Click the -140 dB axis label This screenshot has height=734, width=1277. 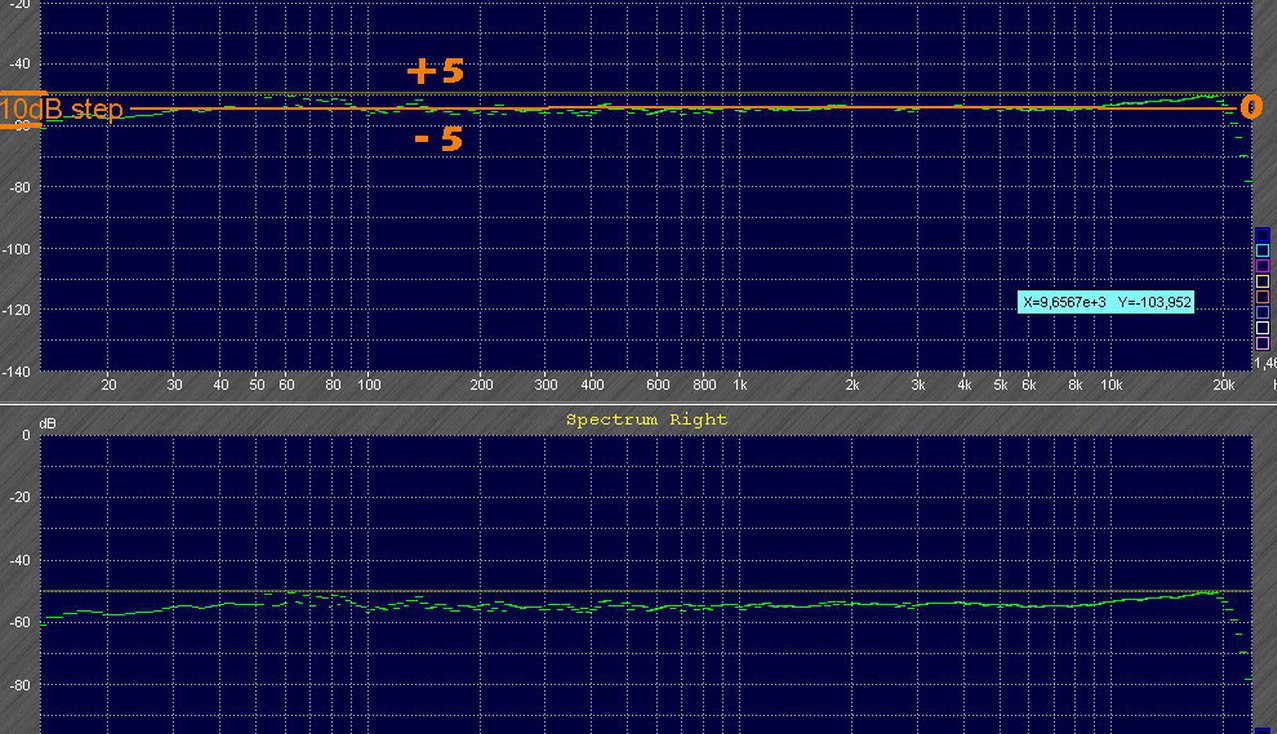point(19,372)
